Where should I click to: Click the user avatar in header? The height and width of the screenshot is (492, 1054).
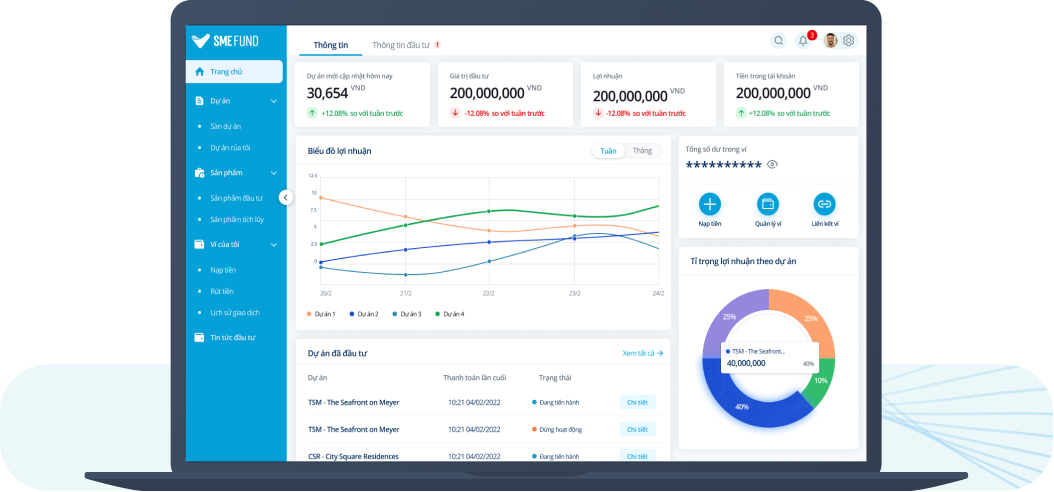[x=830, y=41]
